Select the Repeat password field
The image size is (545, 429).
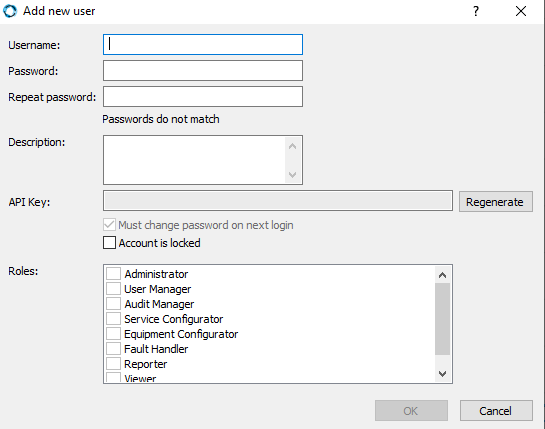pos(203,97)
